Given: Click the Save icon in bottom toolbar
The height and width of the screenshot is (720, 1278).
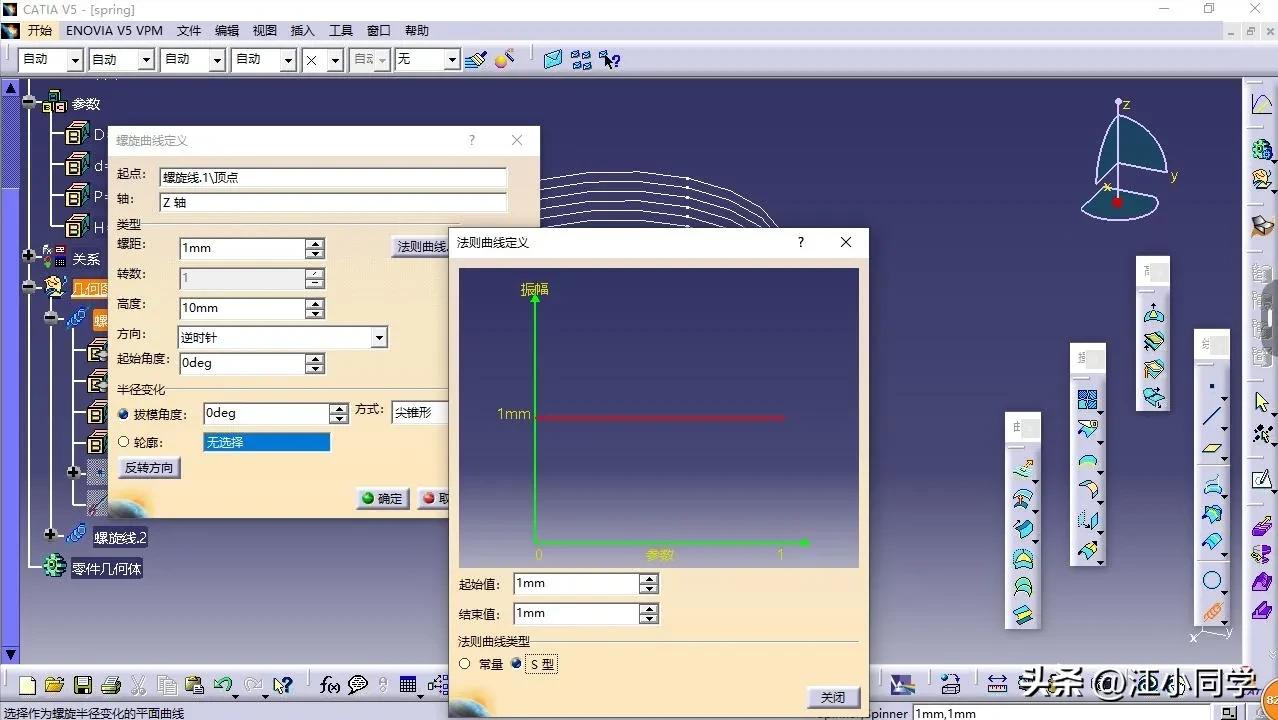Looking at the screenshot, I should [83, 685].
